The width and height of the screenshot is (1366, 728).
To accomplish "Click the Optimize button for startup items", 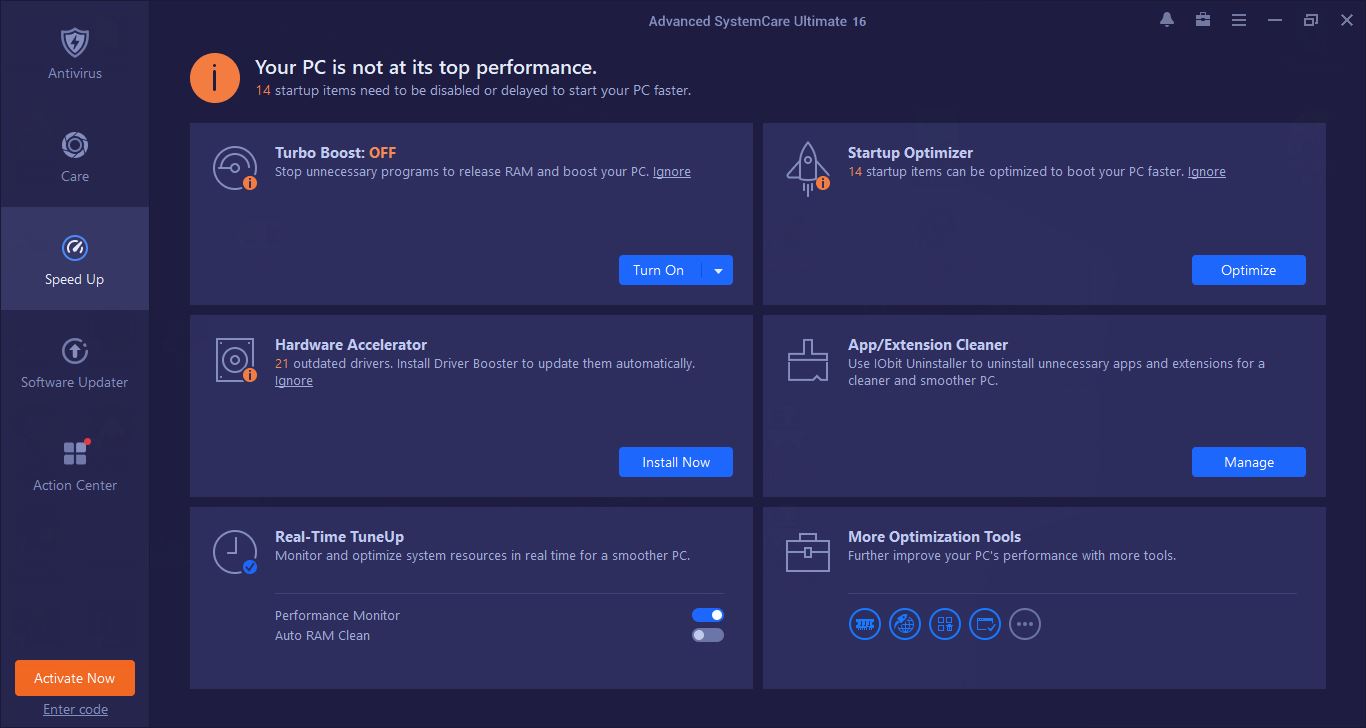I will tap(1249, 270).
